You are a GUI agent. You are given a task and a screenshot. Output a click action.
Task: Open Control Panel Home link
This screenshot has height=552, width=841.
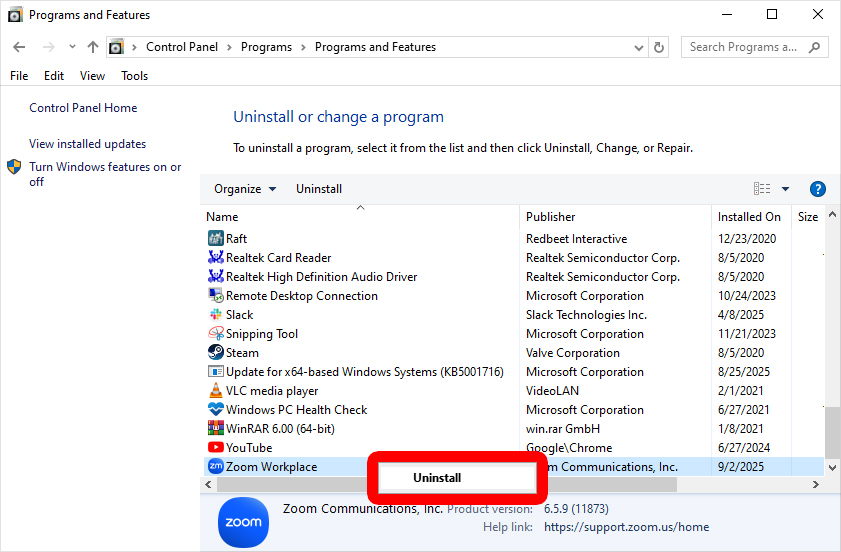pos(83,108)
